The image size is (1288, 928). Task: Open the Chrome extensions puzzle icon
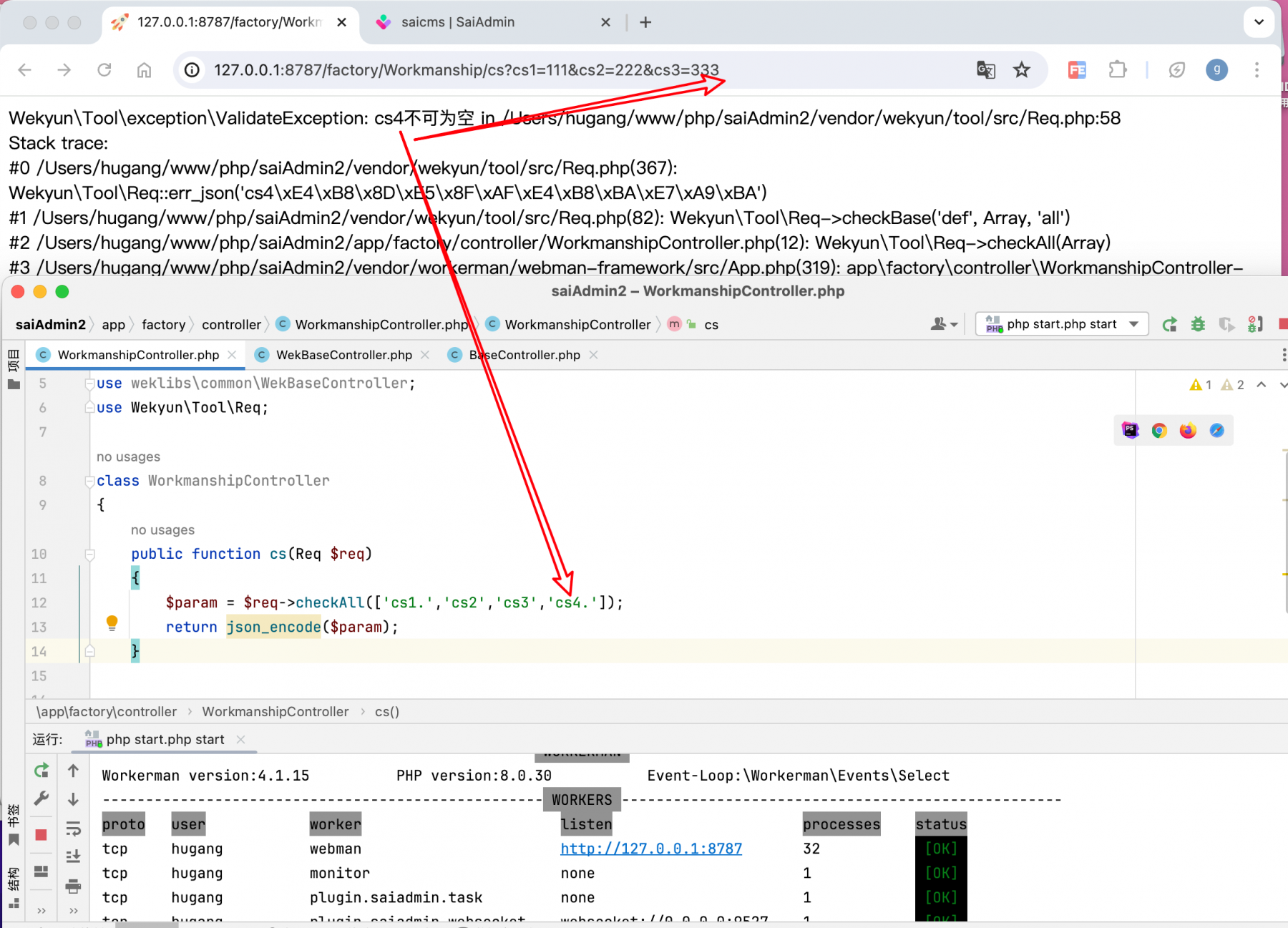click(1117, 69)
